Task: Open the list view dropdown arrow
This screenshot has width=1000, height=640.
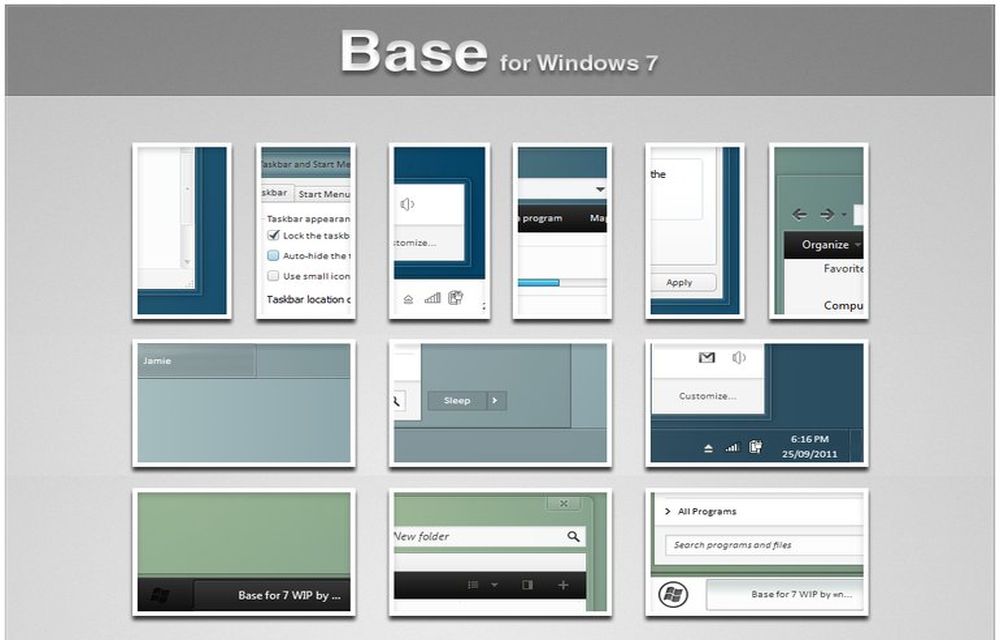Action: pyautogui.click(x=494, y=584)
